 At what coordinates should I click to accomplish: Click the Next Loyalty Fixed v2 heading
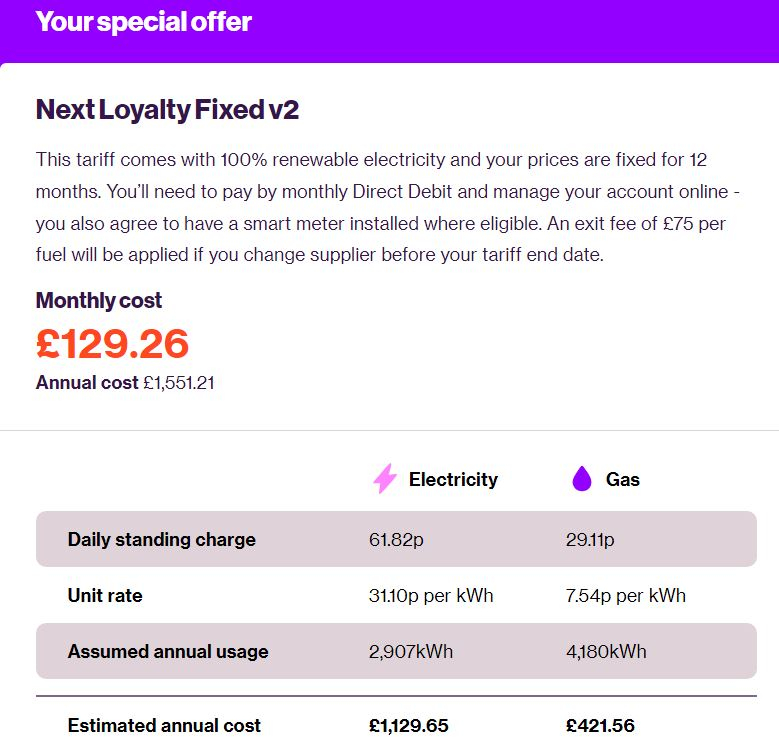click(x=167, y=110)
